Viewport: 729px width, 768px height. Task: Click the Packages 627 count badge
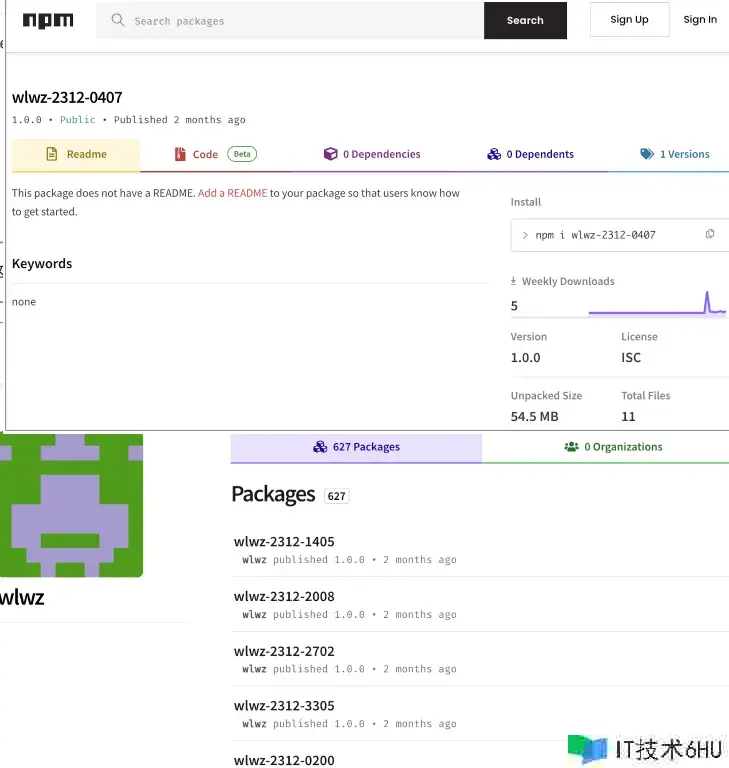(x=337, y=496)
